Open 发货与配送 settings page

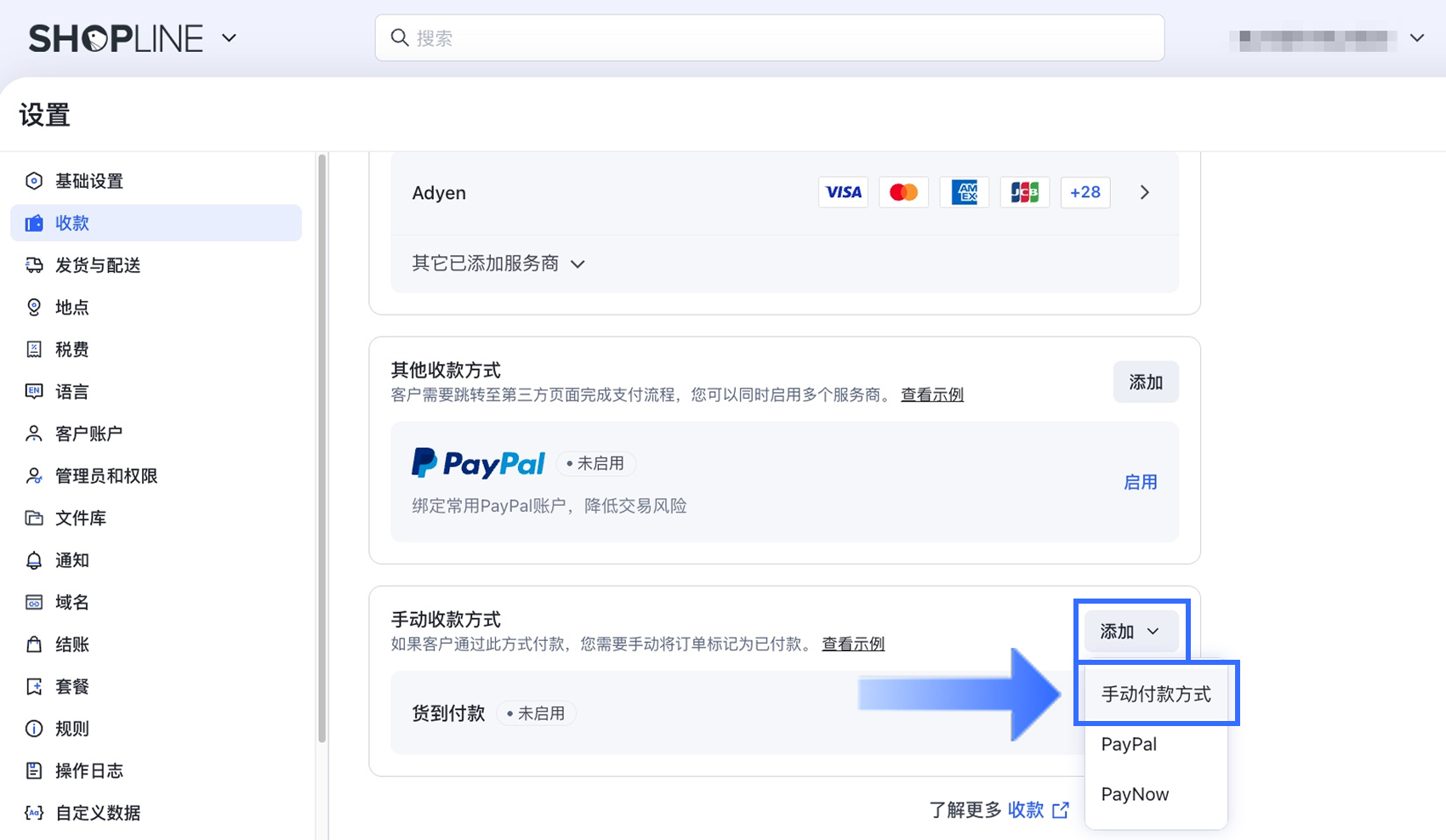(157, 265)
